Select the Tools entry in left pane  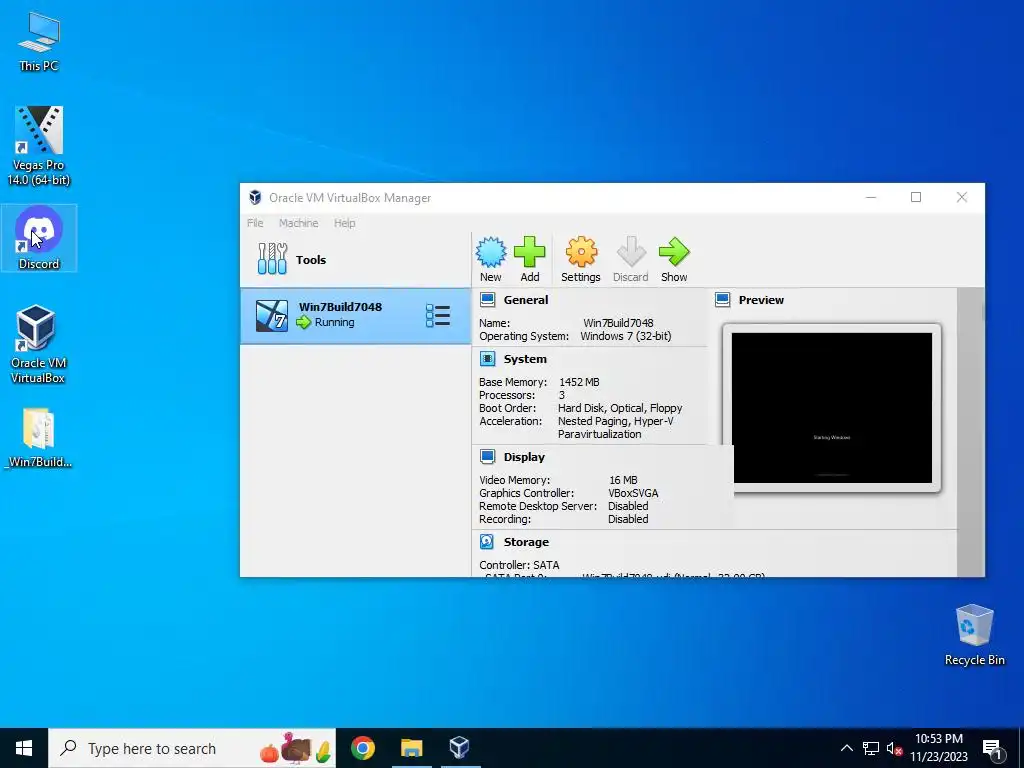355,259
